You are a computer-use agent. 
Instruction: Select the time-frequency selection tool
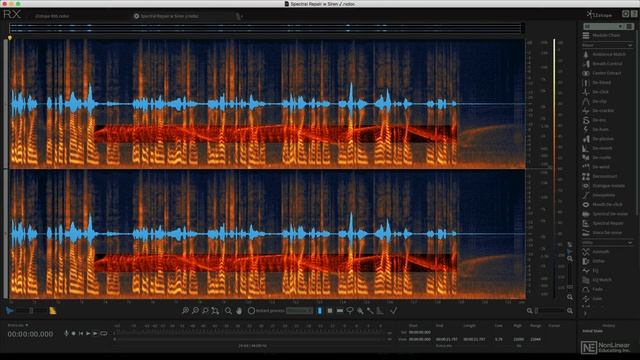(x=330, y=311)
